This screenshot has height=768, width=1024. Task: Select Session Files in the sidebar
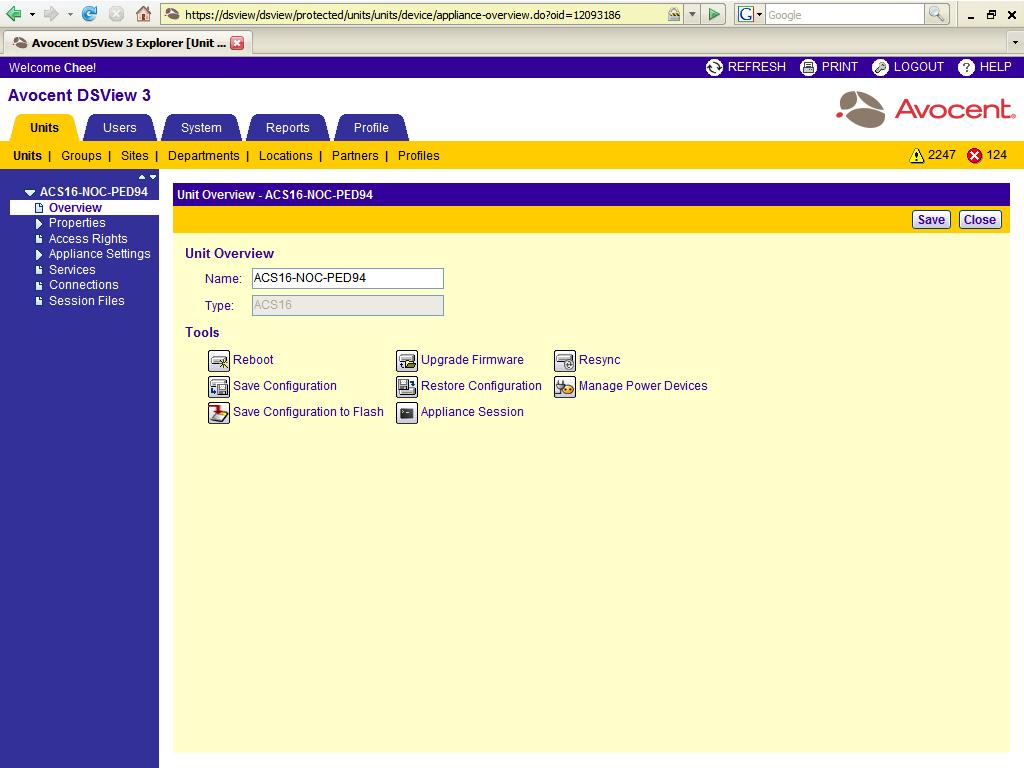(86, 301)
